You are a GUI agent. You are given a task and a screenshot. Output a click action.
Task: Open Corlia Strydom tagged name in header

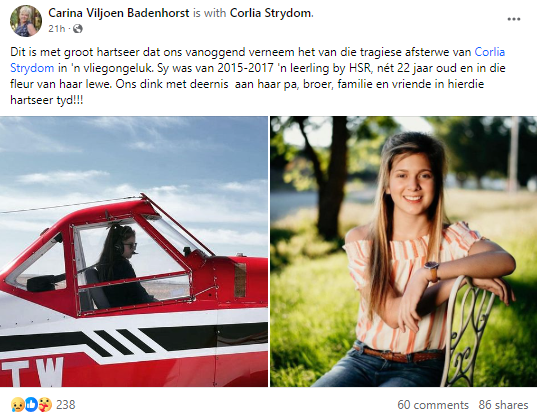271,13
